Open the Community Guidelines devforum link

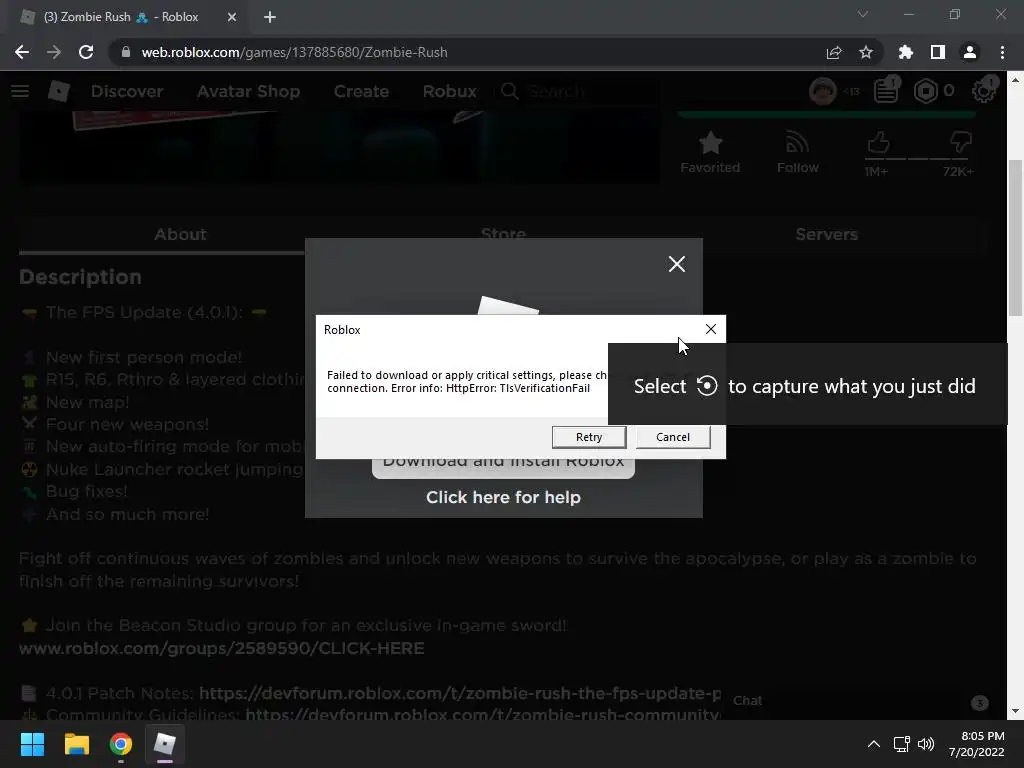click(483, 714)
